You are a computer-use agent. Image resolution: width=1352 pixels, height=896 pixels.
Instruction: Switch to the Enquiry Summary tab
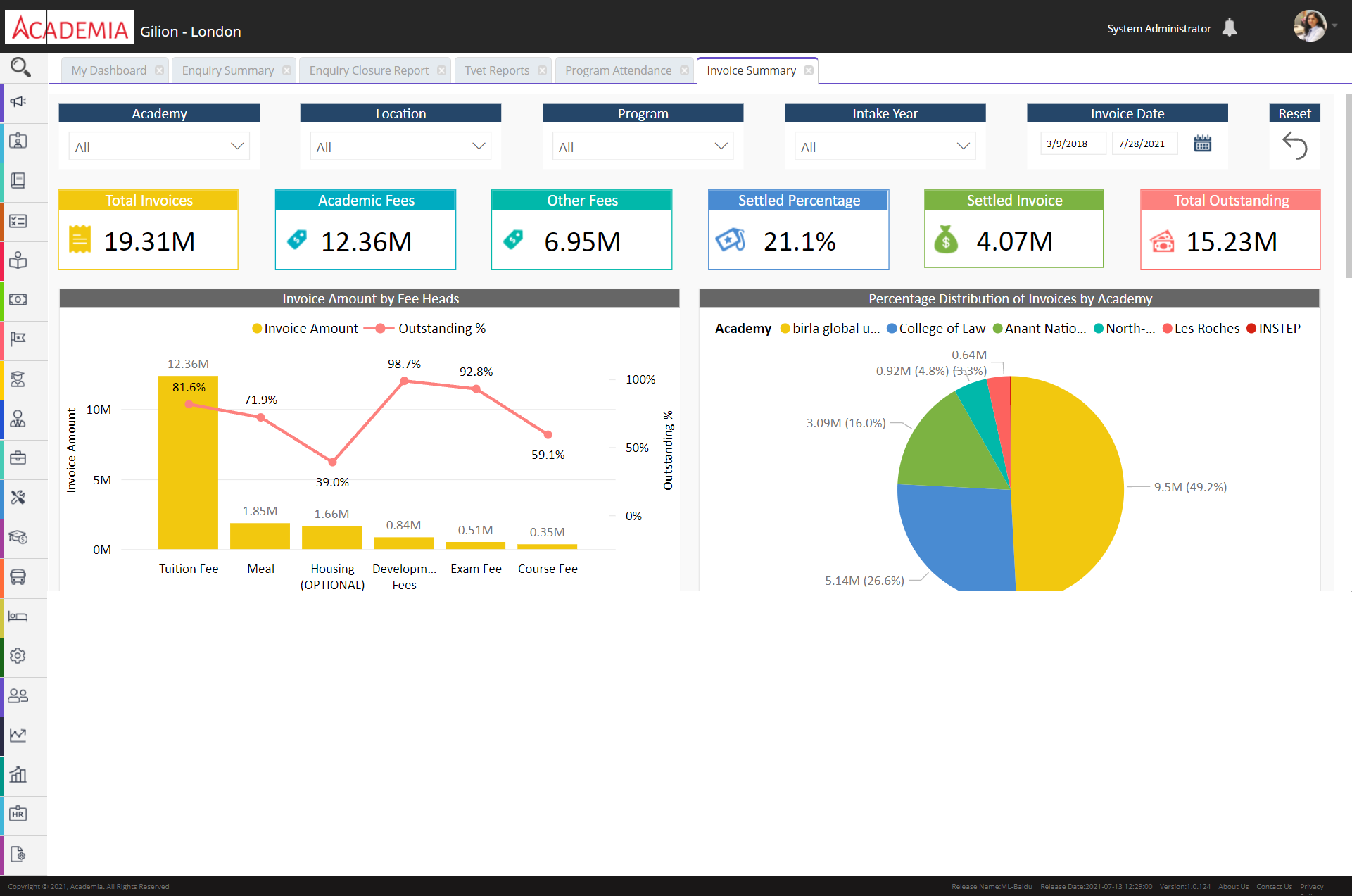pos(227,70)
